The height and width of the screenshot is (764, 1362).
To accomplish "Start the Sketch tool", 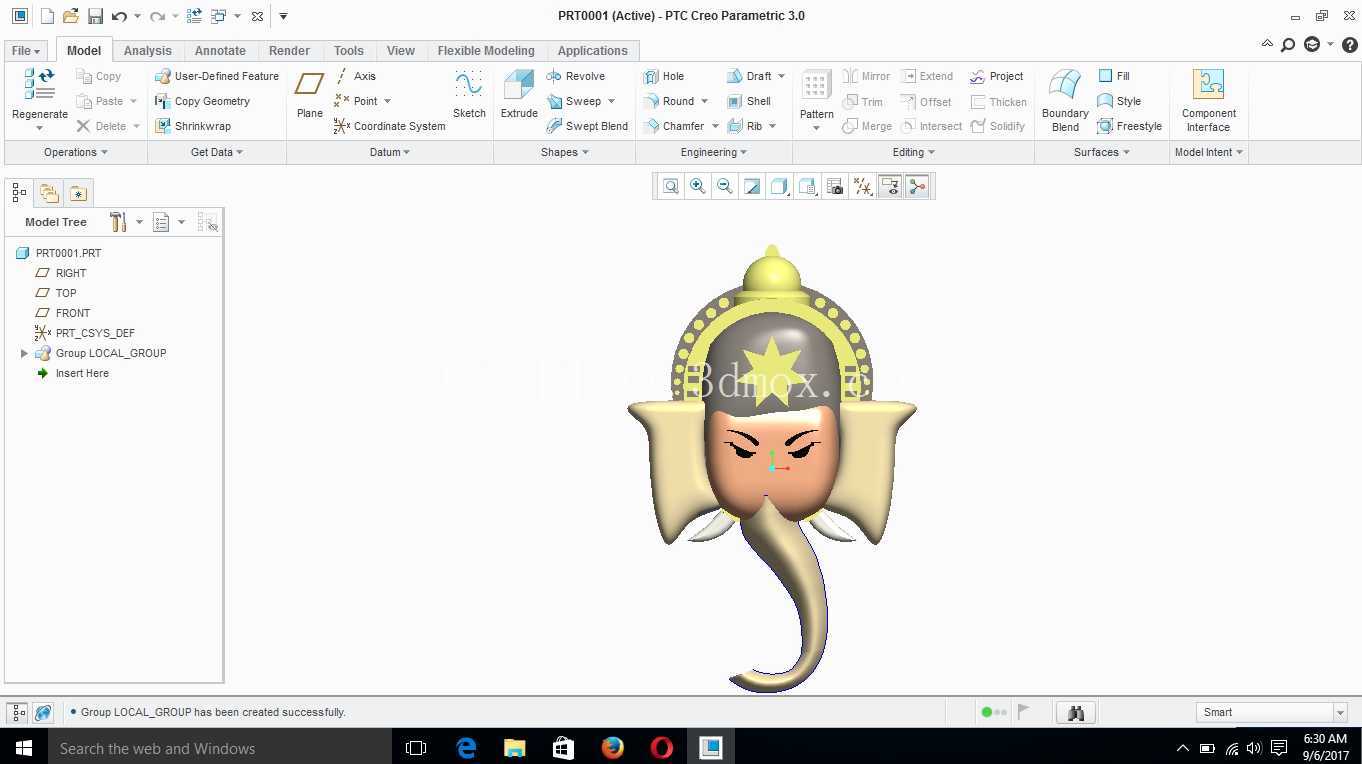I will coord(469,94).
